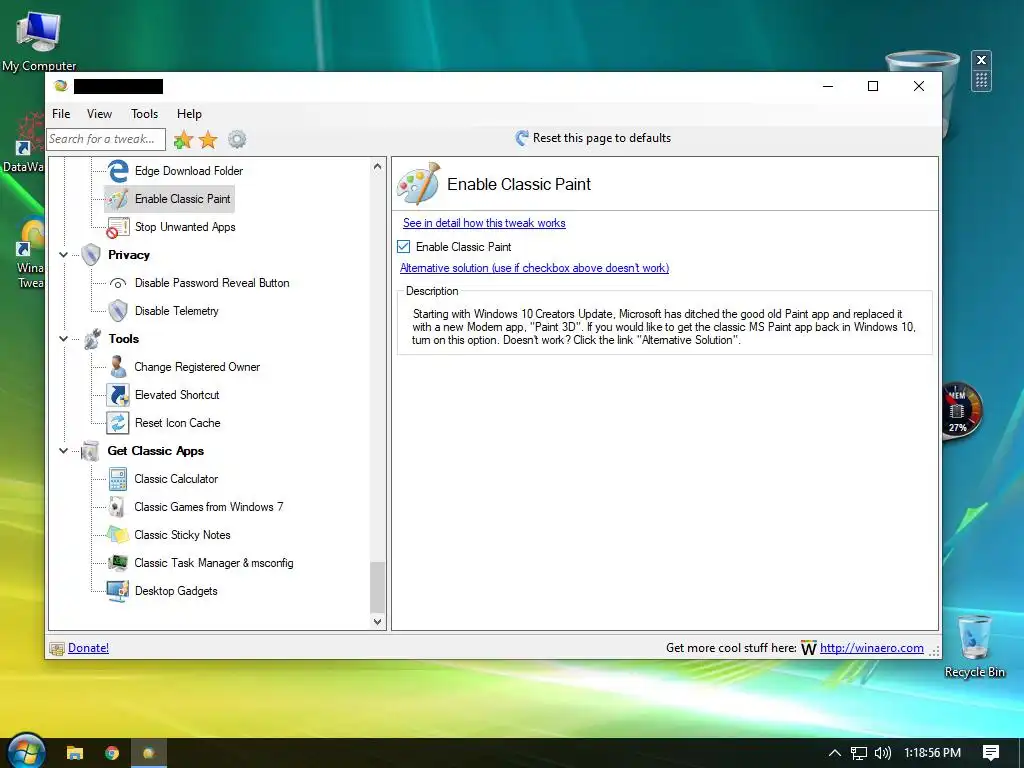
Task: Launch Chrome from the taskbar
Action: click(x=112, y=753)
